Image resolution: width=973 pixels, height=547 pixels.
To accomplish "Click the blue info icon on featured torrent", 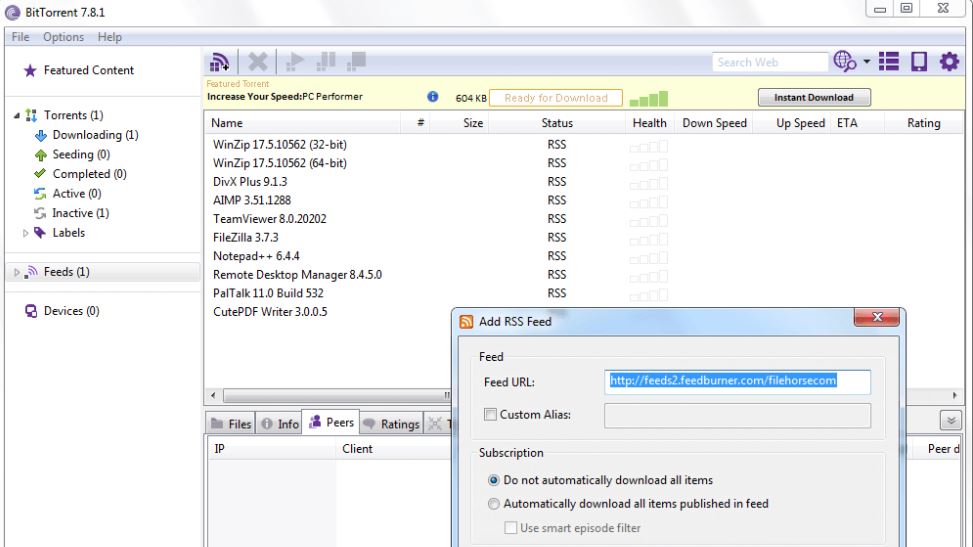I will [433, 98].
